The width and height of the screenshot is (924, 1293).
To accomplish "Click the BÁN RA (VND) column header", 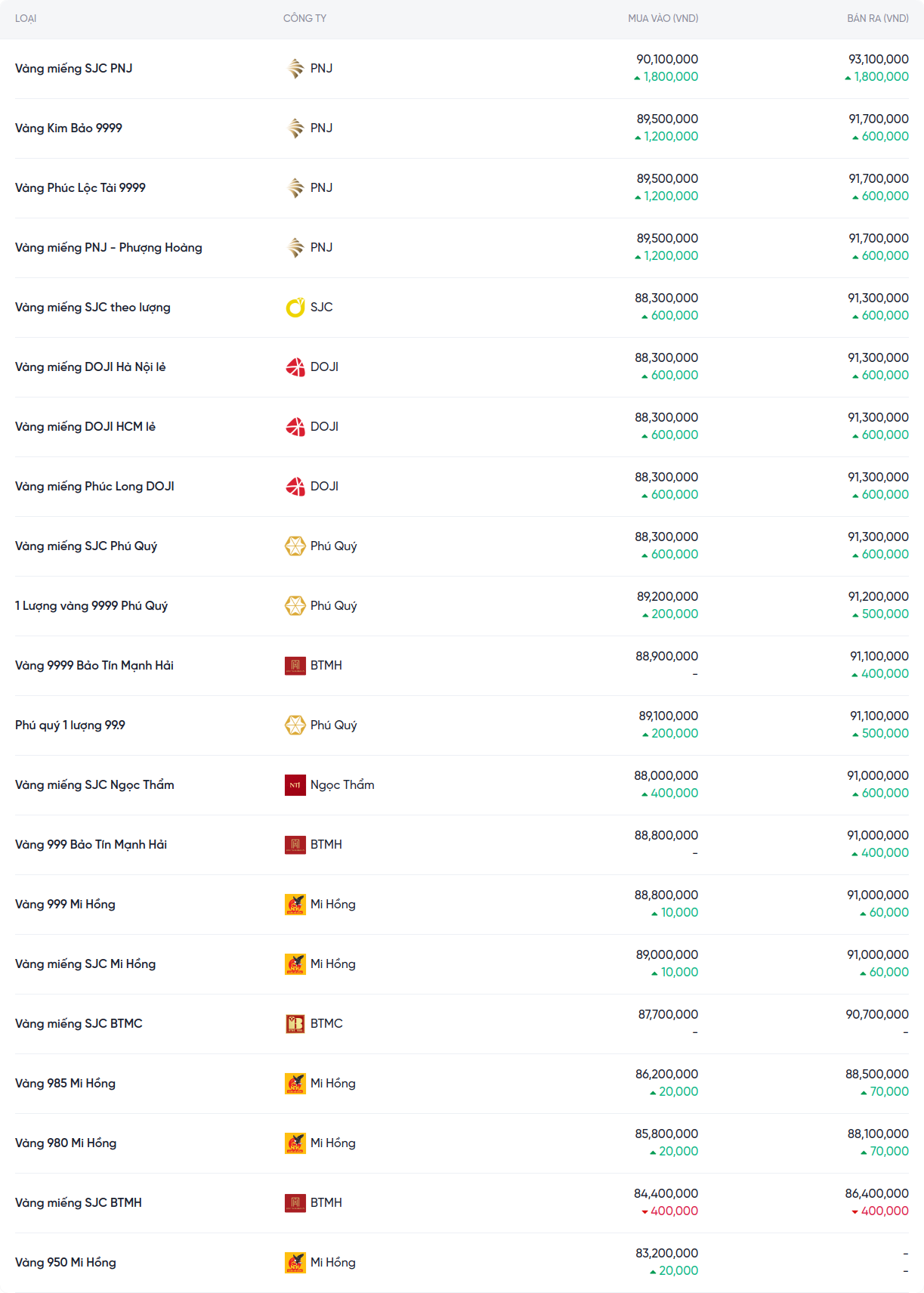I will tap(877, 18).
